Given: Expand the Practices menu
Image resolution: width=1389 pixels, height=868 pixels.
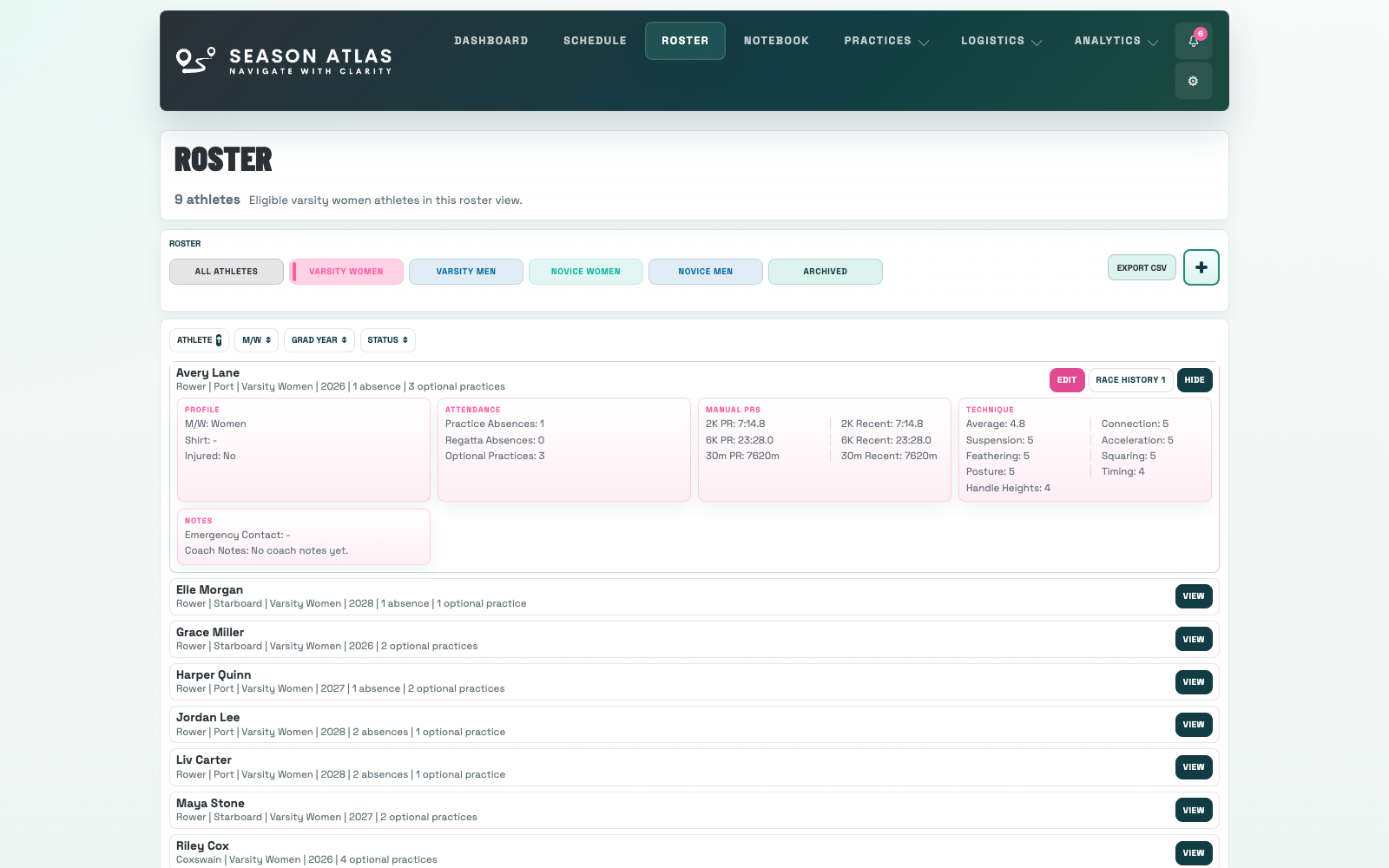Looking at the screenshot, I should [886, 41].
